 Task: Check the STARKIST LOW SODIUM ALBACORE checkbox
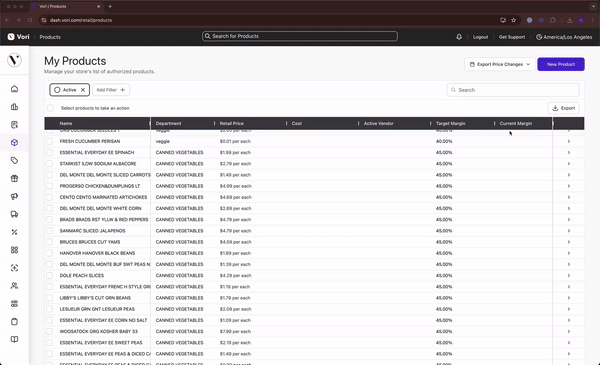click(x=49, y=163)
